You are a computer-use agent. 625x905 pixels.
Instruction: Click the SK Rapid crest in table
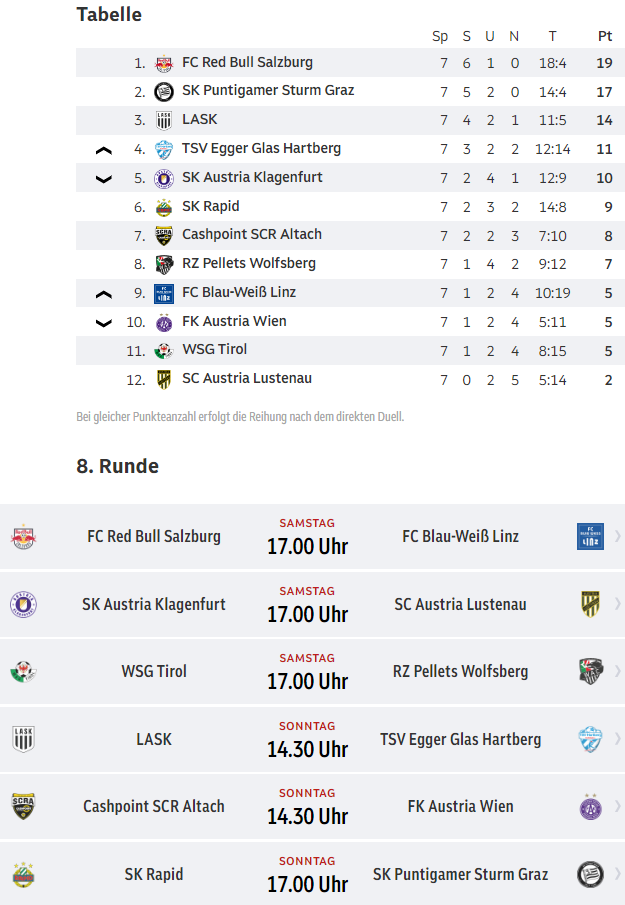[x=164, y=207]
